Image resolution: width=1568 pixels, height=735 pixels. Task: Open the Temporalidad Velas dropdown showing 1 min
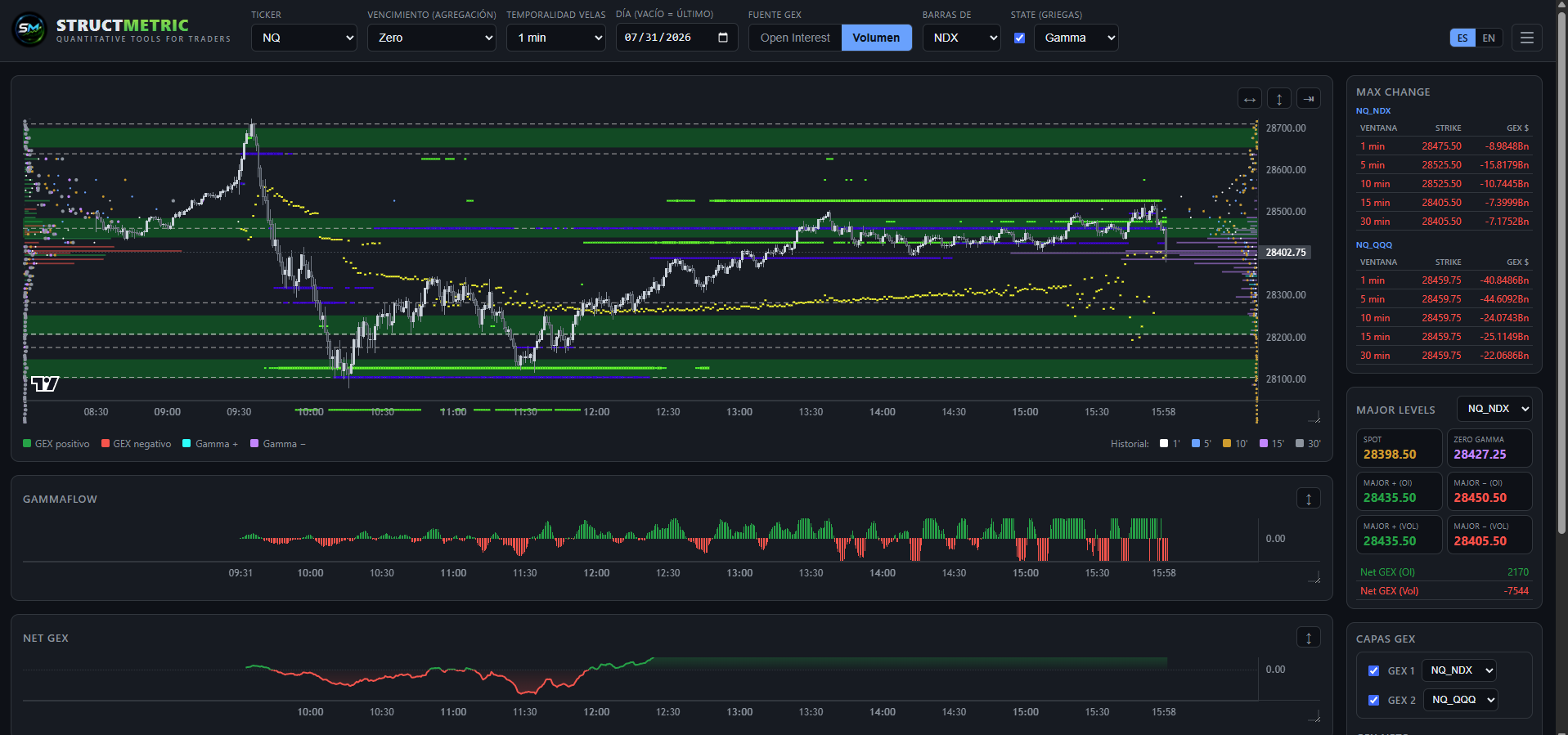pos(556,38)
